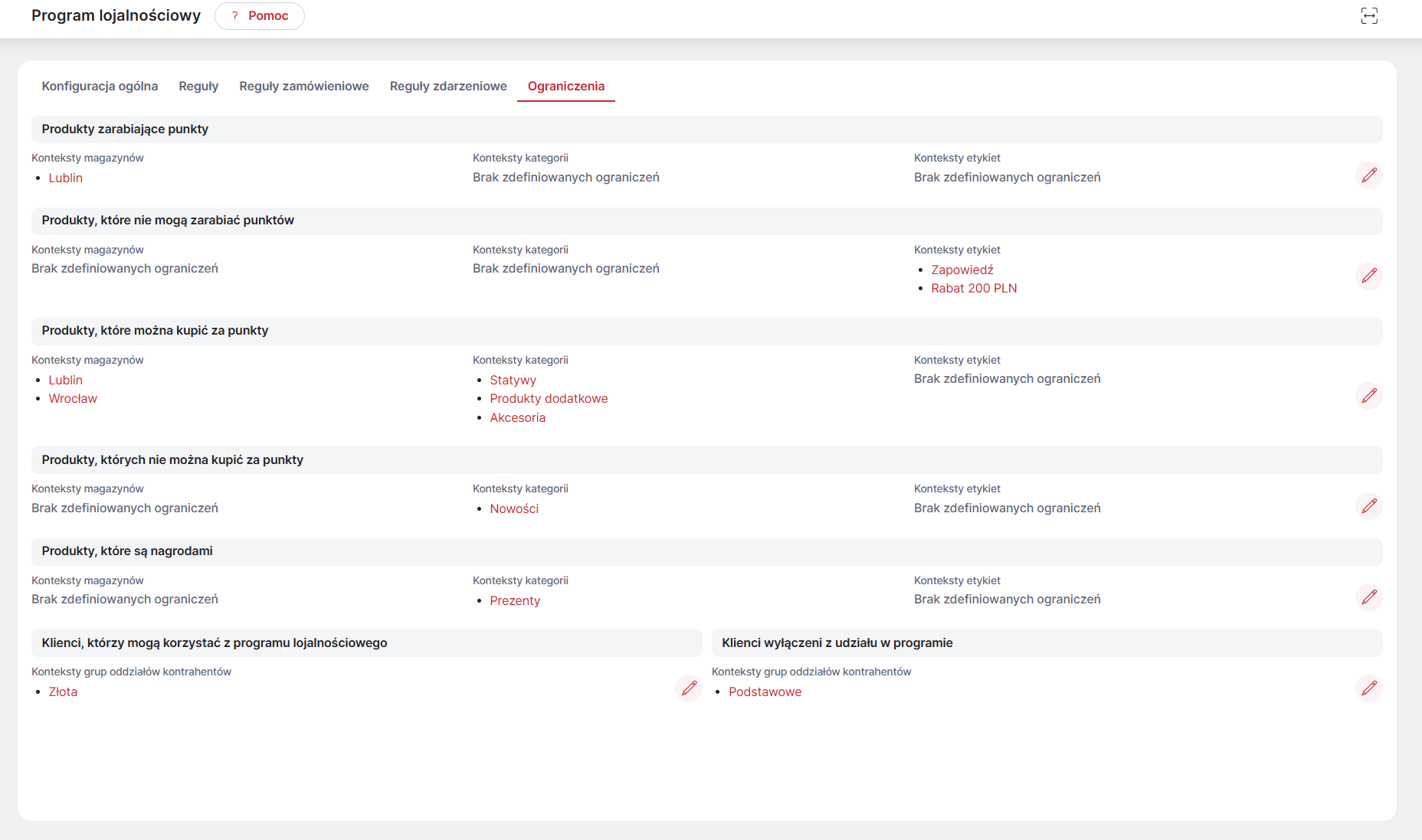Screen dimensions: 1422x840
Task: Edit Produkty, które są nagrodami restrictions
Action: (x=1368, y=597)
